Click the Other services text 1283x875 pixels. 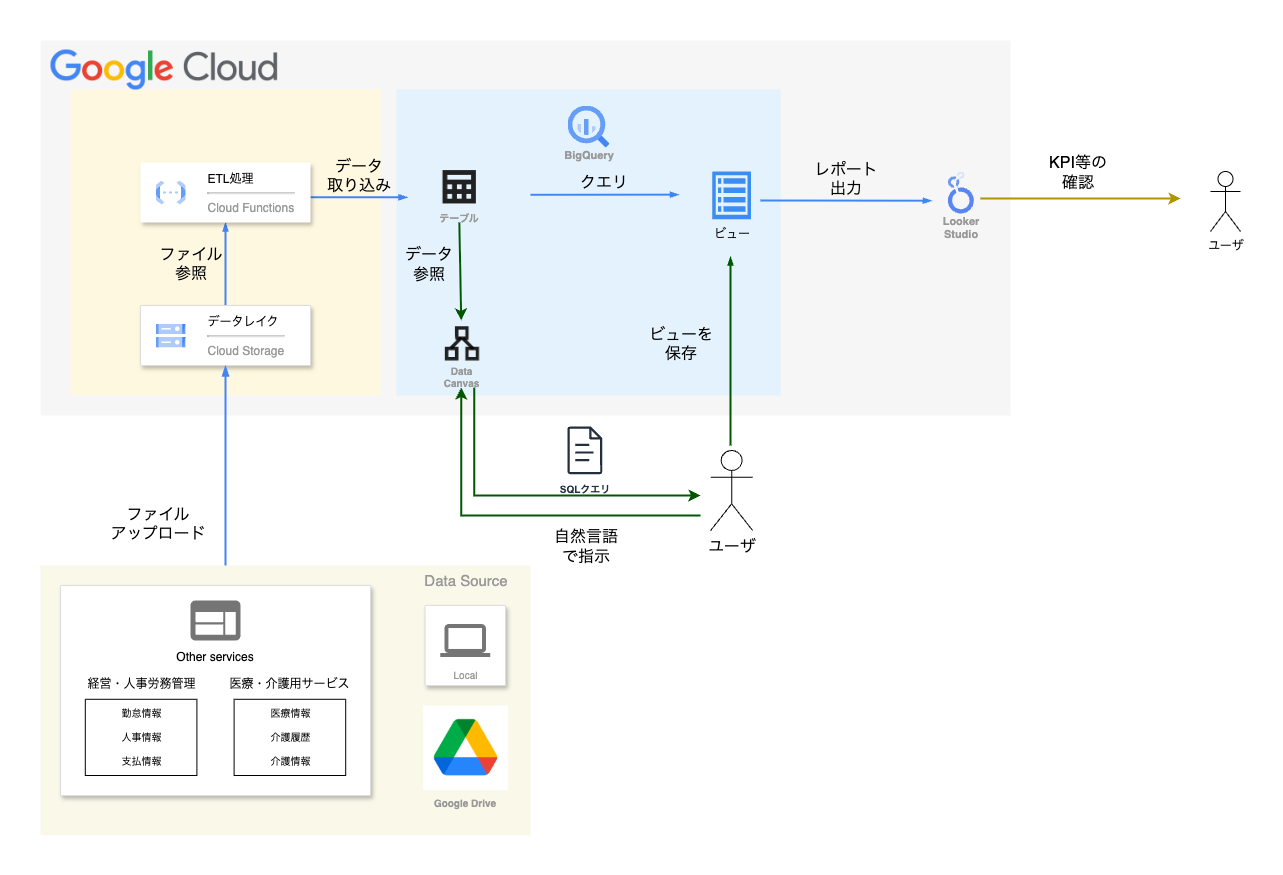coord(215,657)
